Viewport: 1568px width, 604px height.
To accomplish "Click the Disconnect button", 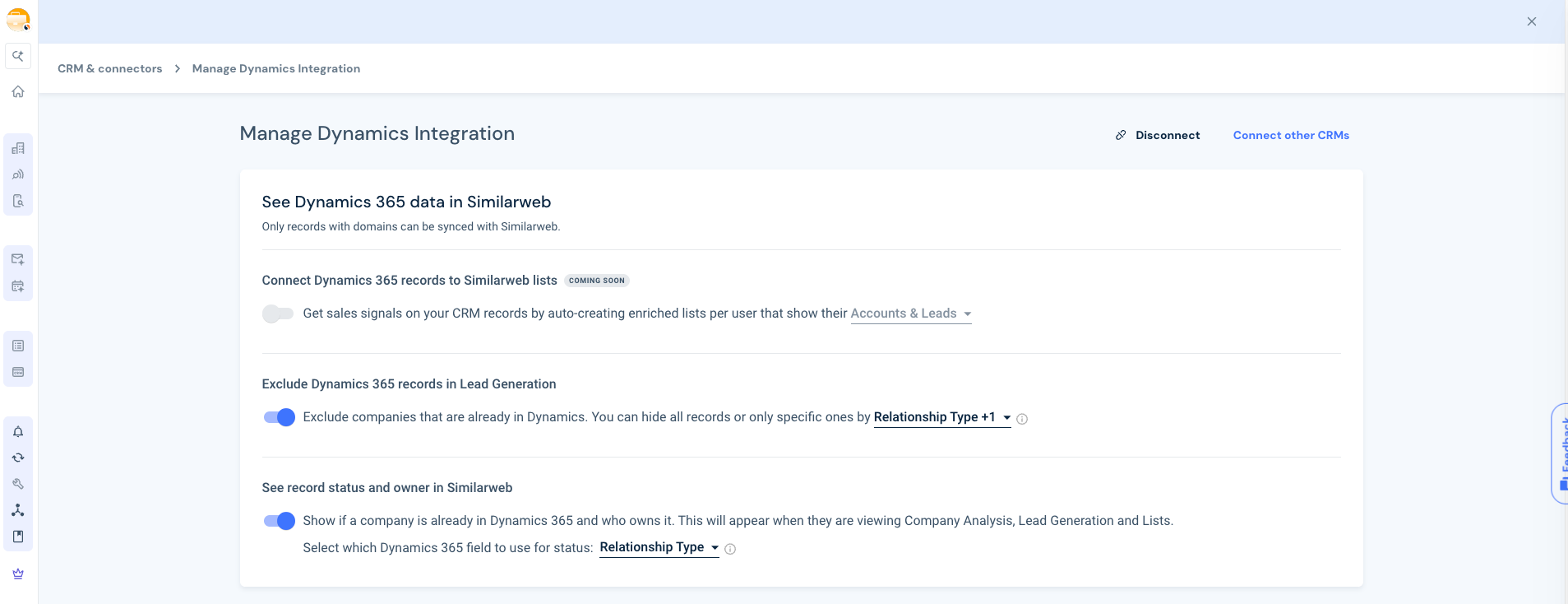I will point(1158,135).
